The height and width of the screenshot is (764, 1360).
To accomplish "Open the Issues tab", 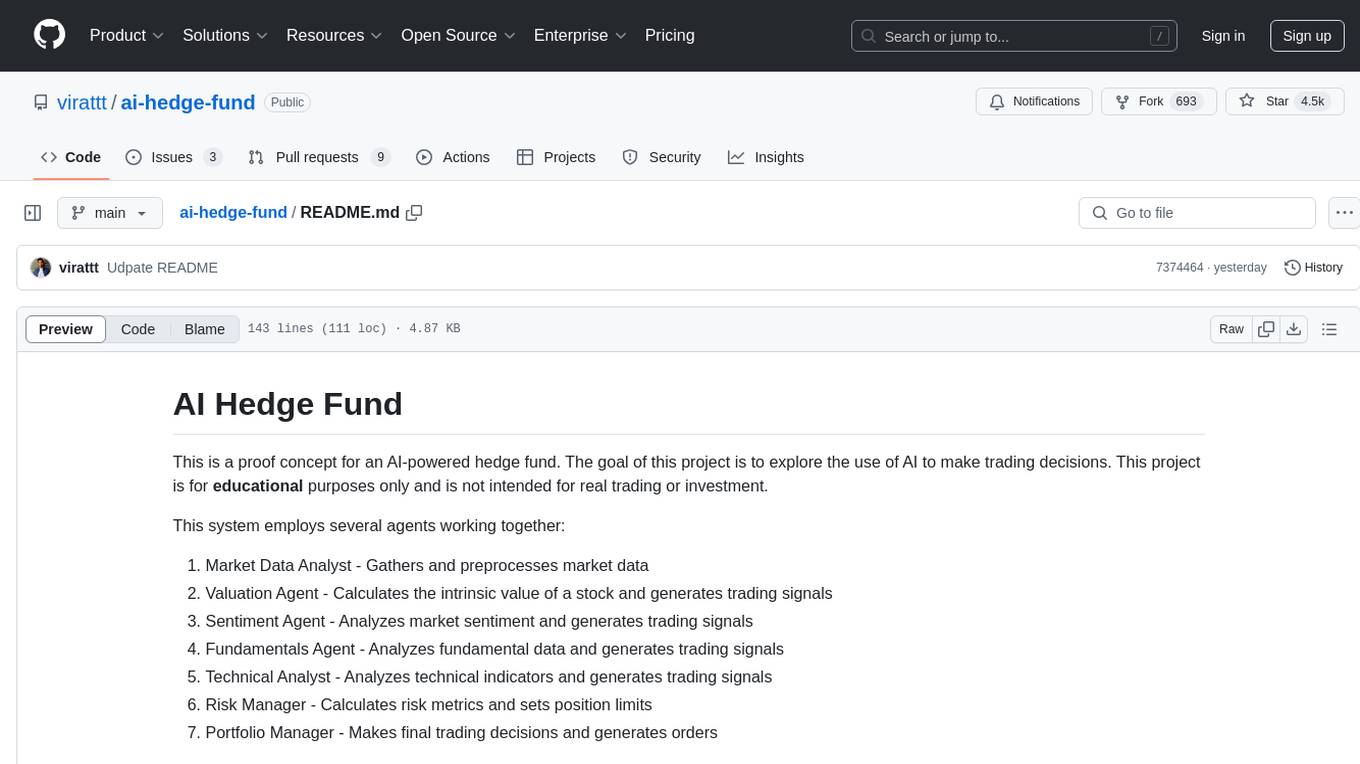I will coord(173,157).
